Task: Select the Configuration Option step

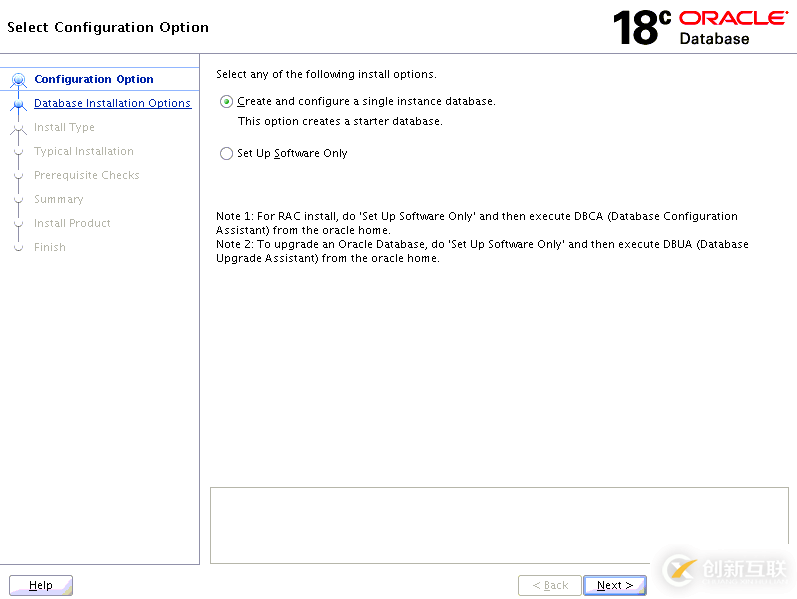Action: pyautogui.click(x=94, y=79)
